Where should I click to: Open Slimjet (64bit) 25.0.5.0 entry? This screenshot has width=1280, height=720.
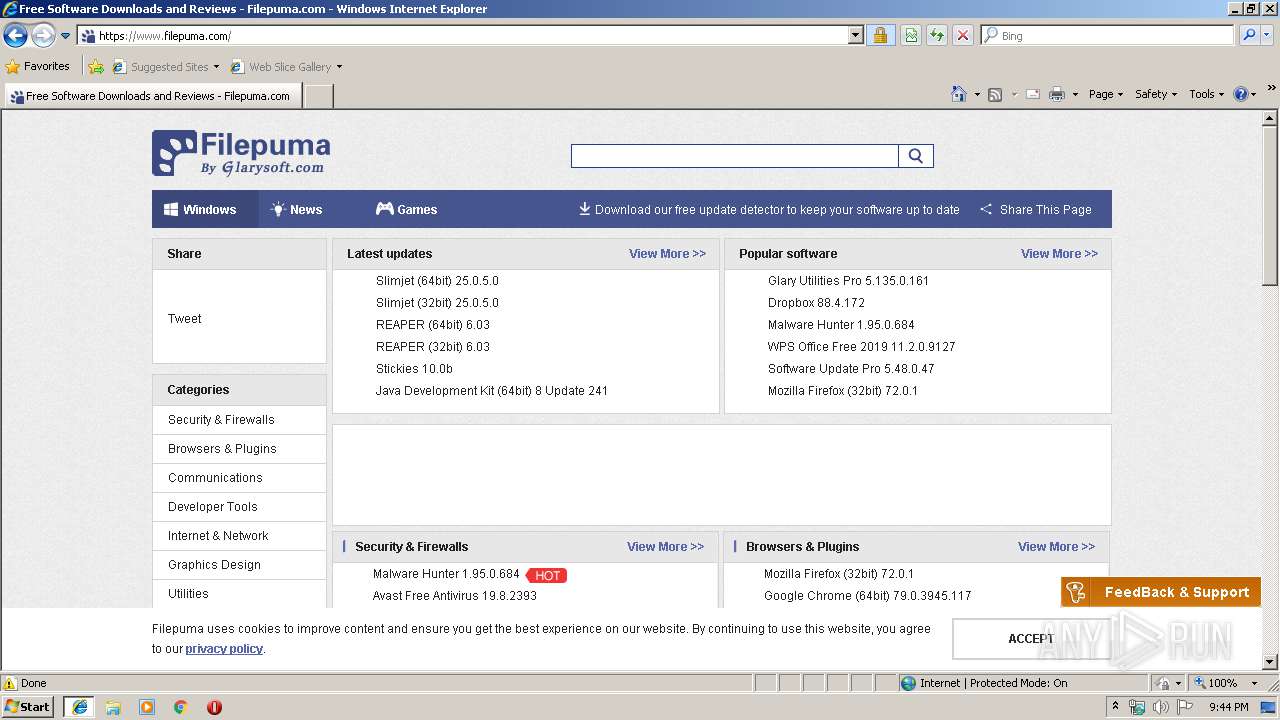[x=437, y=281]
